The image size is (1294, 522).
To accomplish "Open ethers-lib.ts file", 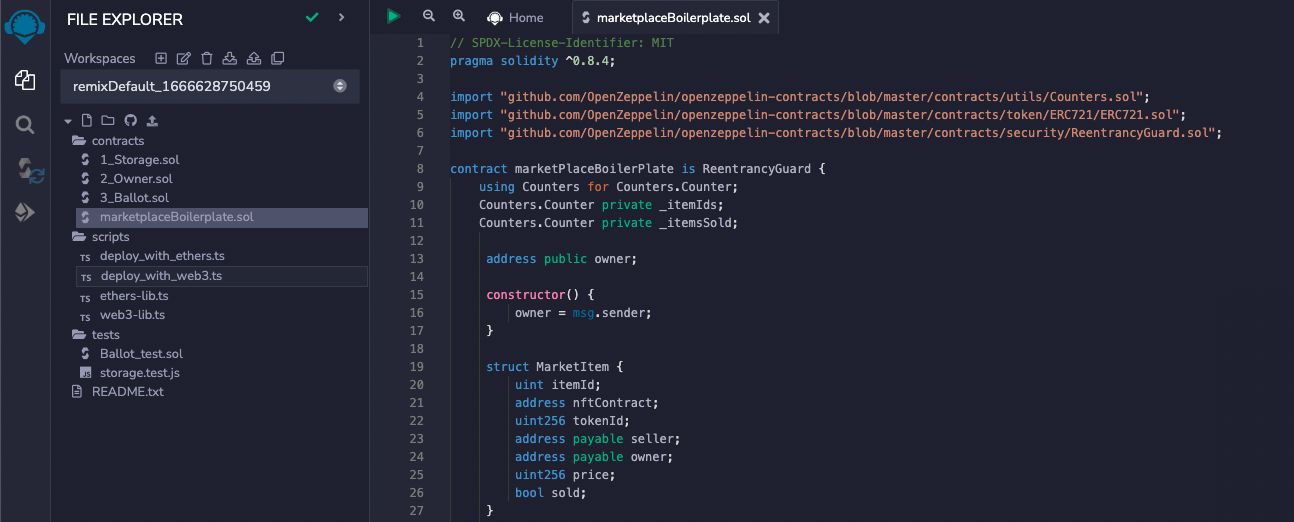I will pos(134,296).
